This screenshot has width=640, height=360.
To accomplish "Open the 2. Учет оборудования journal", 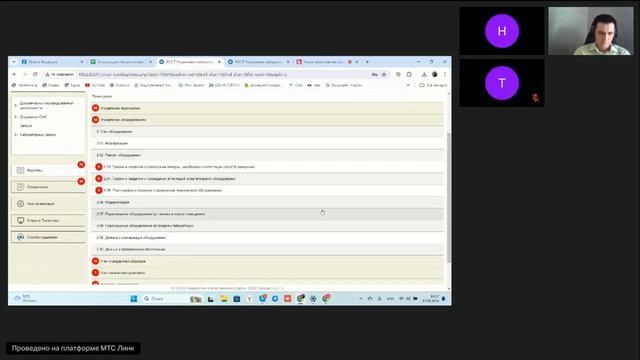I will tap(267, 131).
